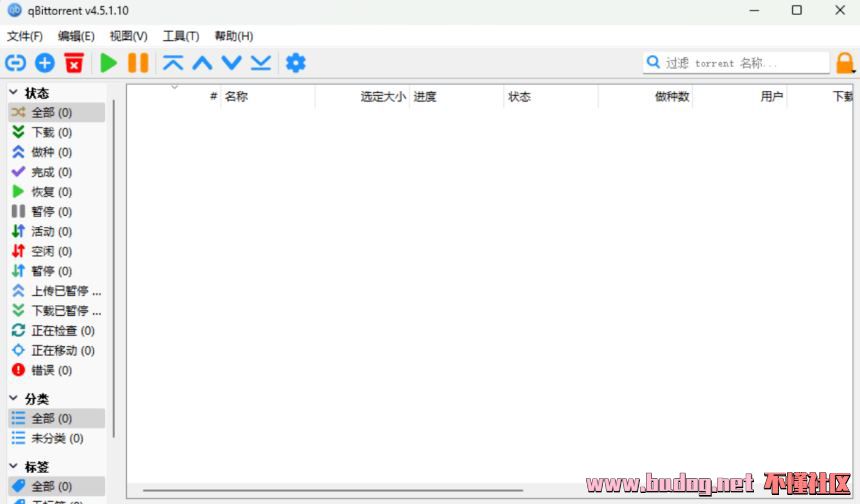Minimize the qBittorrent window

click(x=754, y=10)
